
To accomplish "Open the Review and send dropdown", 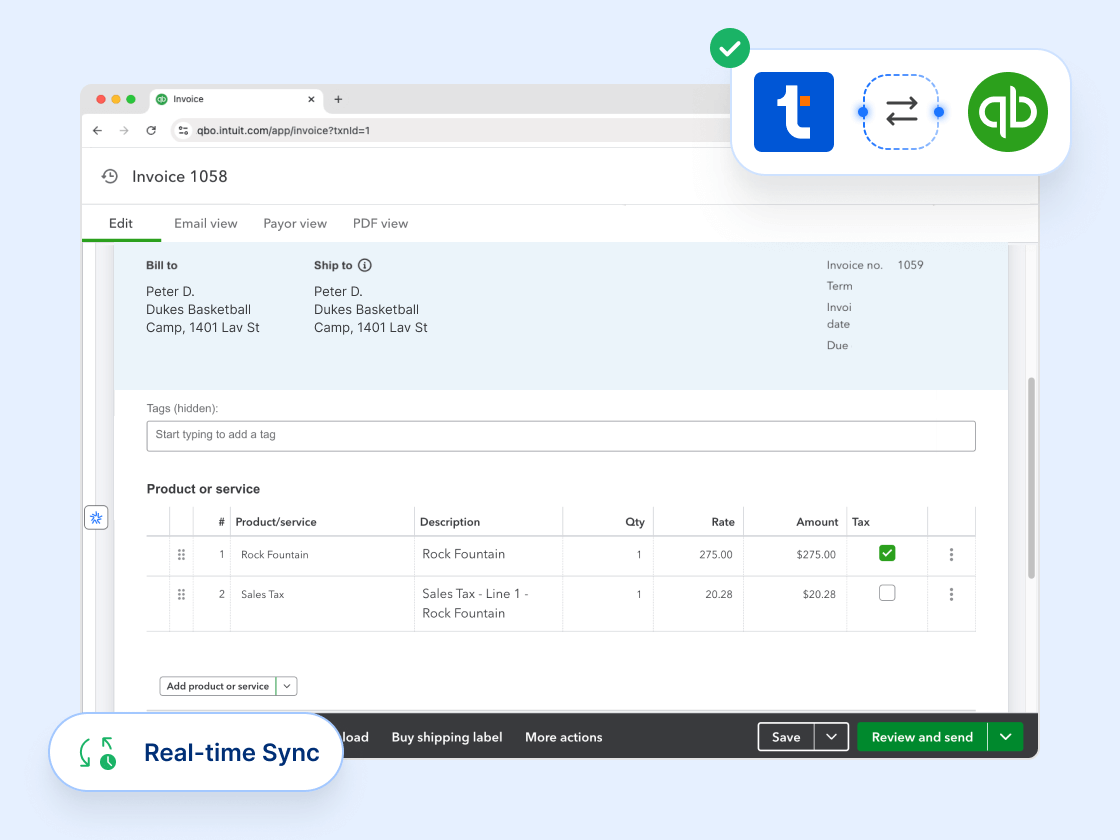I will click(x=1006, y=737).
